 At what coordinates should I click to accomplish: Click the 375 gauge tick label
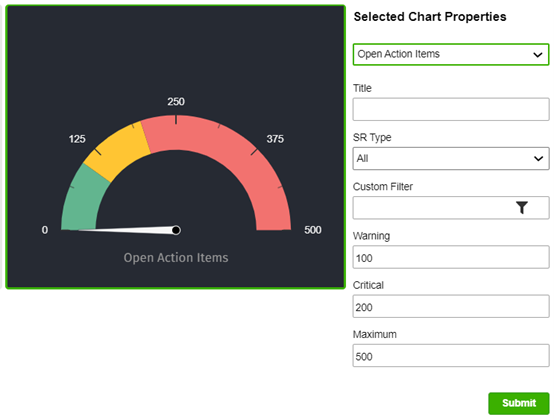pos(275,139)
